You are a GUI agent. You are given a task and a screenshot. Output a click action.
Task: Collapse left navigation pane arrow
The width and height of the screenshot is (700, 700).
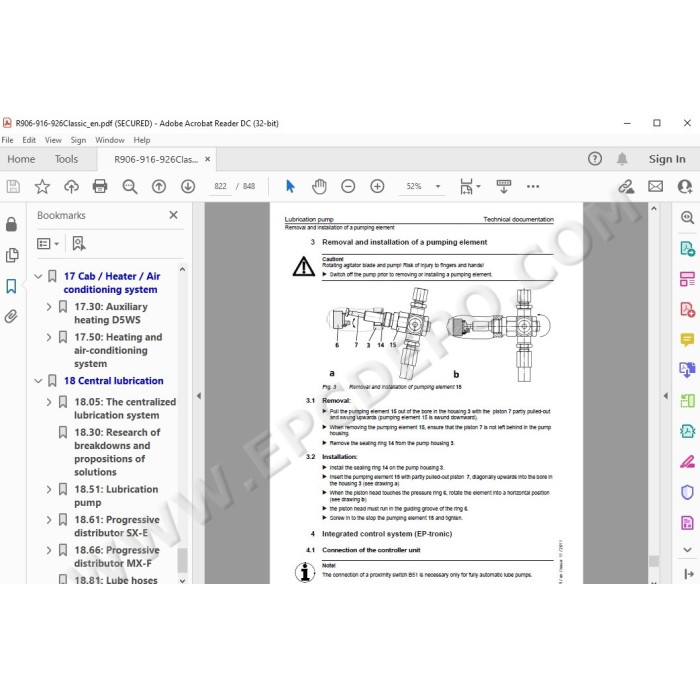coord(199,396)
